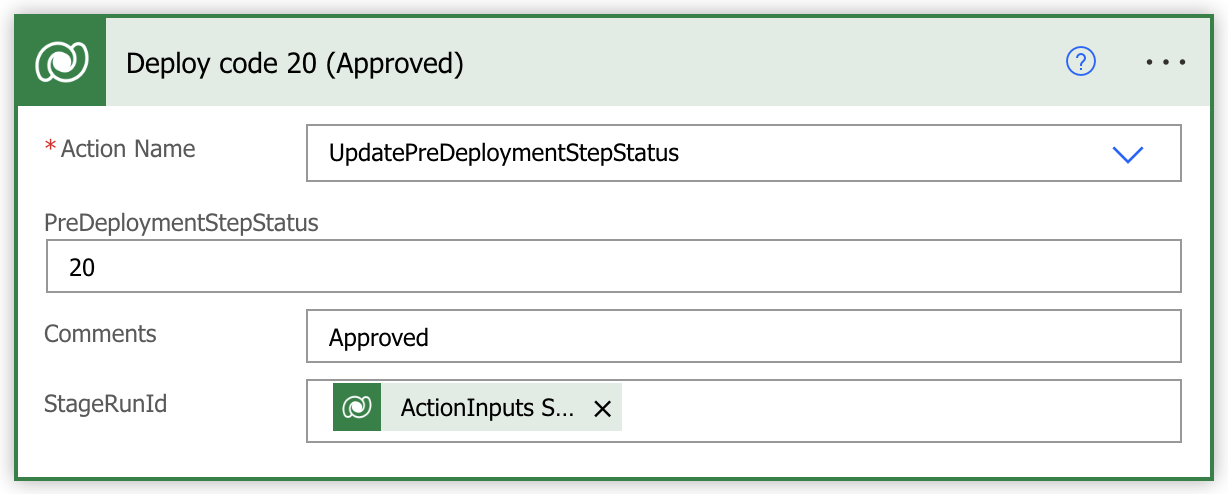Click the Dataverse connector icon in header
1228x494 pixels.
click(61, 62)
